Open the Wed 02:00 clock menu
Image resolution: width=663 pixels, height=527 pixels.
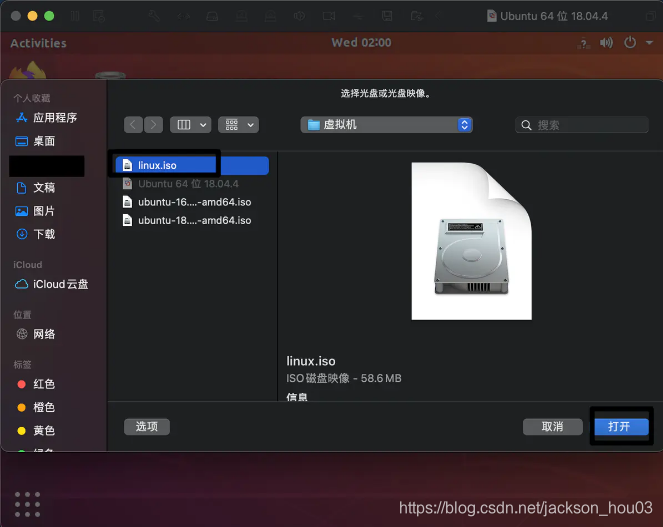point(361,43)
